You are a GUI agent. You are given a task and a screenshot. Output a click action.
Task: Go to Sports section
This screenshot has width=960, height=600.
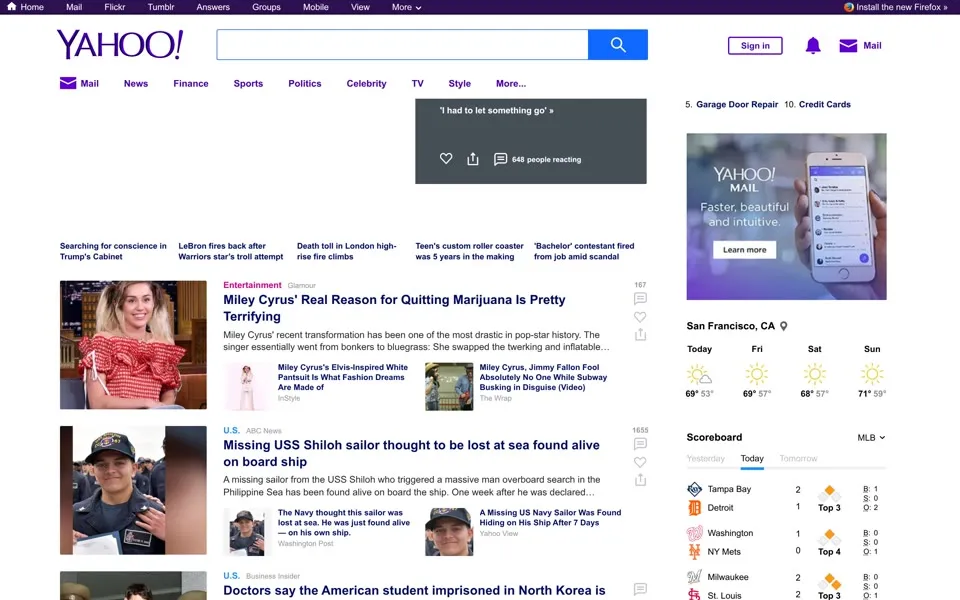tap(248, 83)
